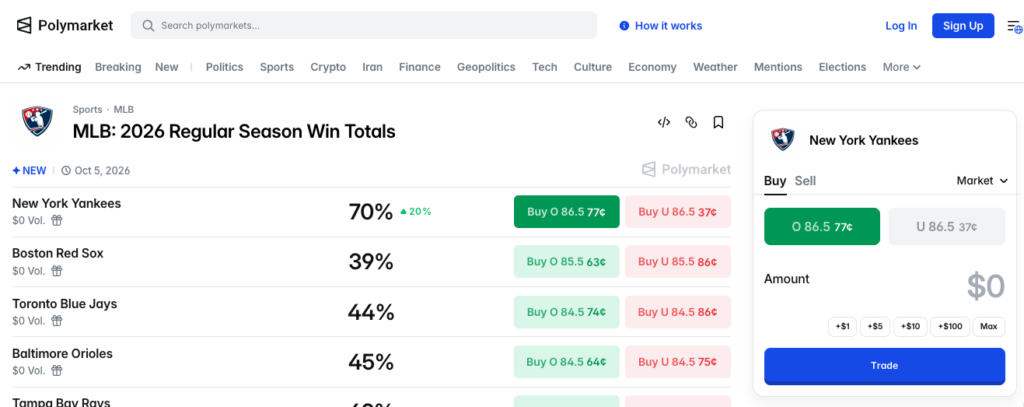
Task: Open the hamburger menu icon
Action: coord(1014,26)
